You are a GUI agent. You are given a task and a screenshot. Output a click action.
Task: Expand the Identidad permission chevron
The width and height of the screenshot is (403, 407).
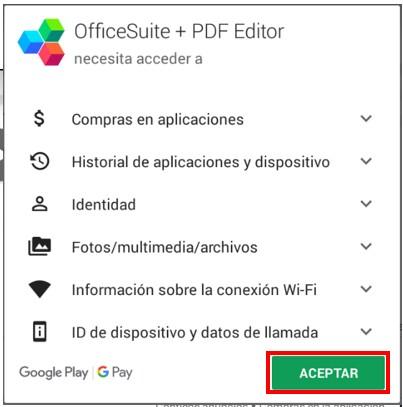(x=366, y=204)
